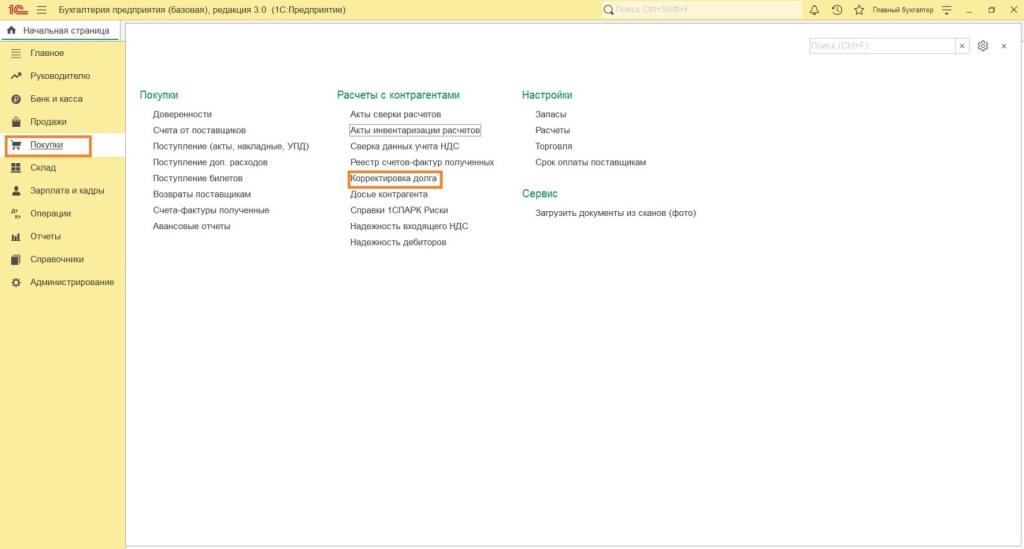Click Загрузить документы из сканов (фото)
Viewport: 1024px width, 549px height.
point(615,213)
